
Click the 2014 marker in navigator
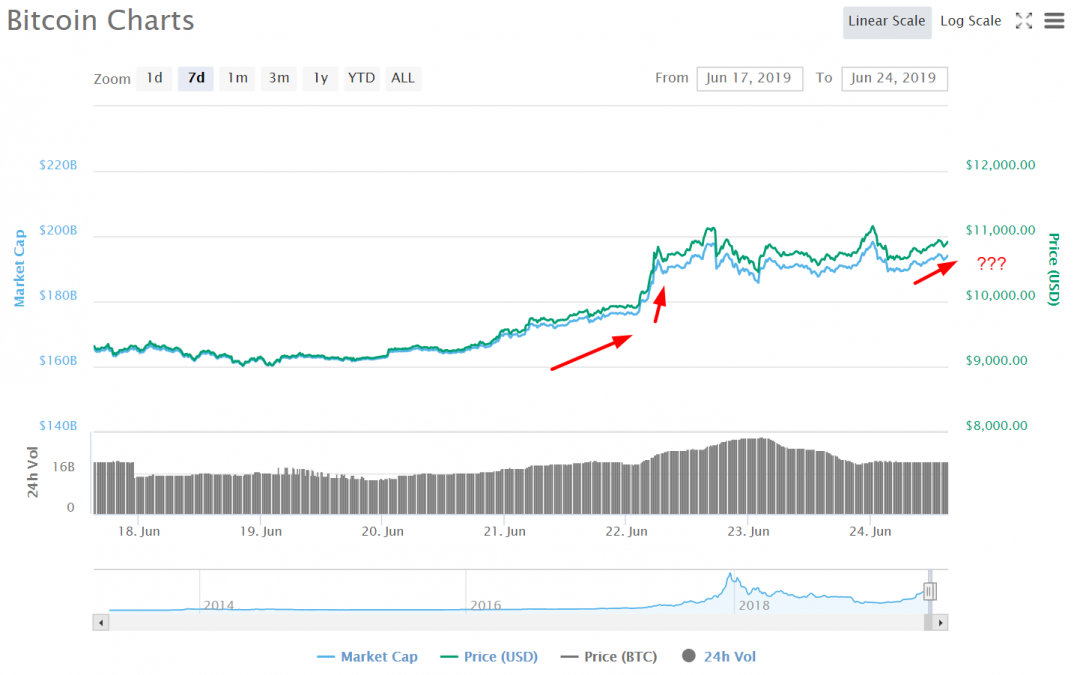click(218, 605)
